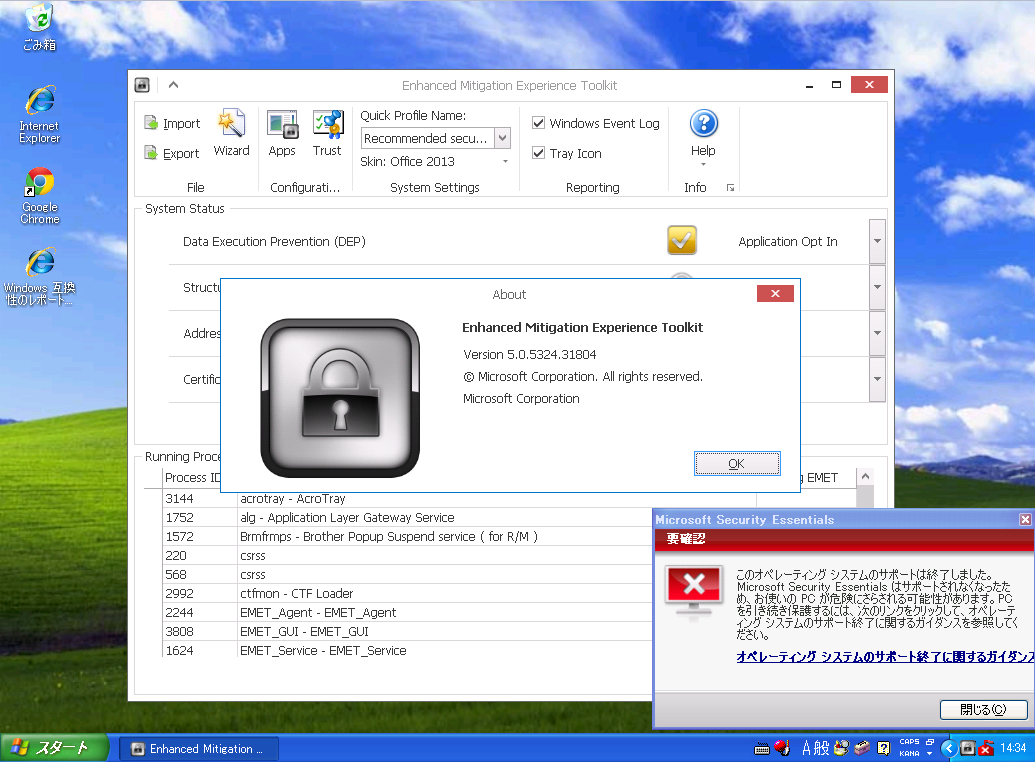Click the IME input mode 'A' indicator
This screenshot has height=762, width=1035.
tap(806, 748)
